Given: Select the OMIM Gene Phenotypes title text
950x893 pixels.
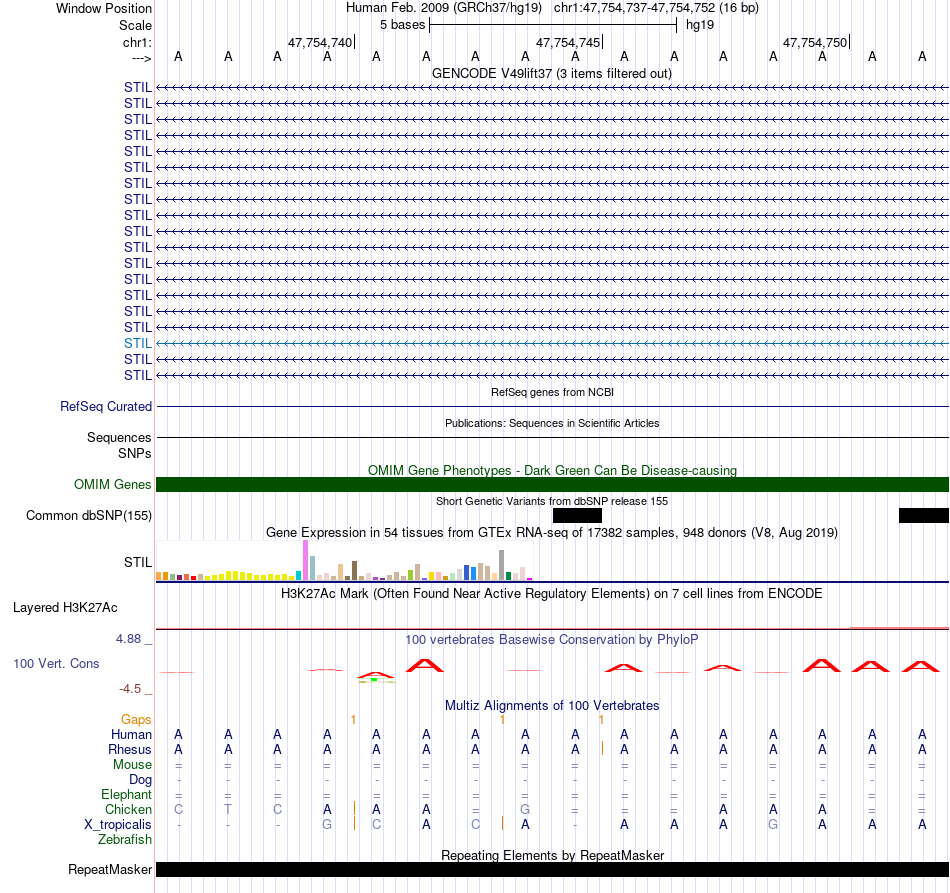Looking at the screenshot, I should coord(552,470).
